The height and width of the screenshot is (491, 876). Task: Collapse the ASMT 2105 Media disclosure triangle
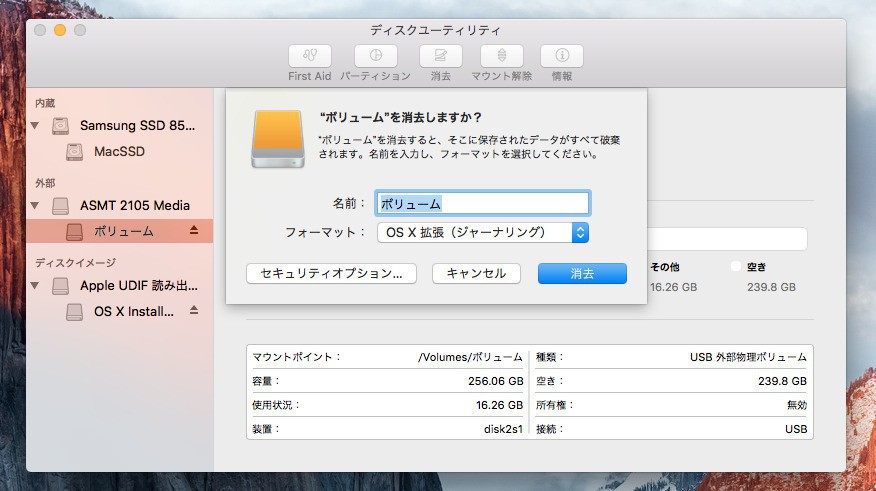point(36,206)
